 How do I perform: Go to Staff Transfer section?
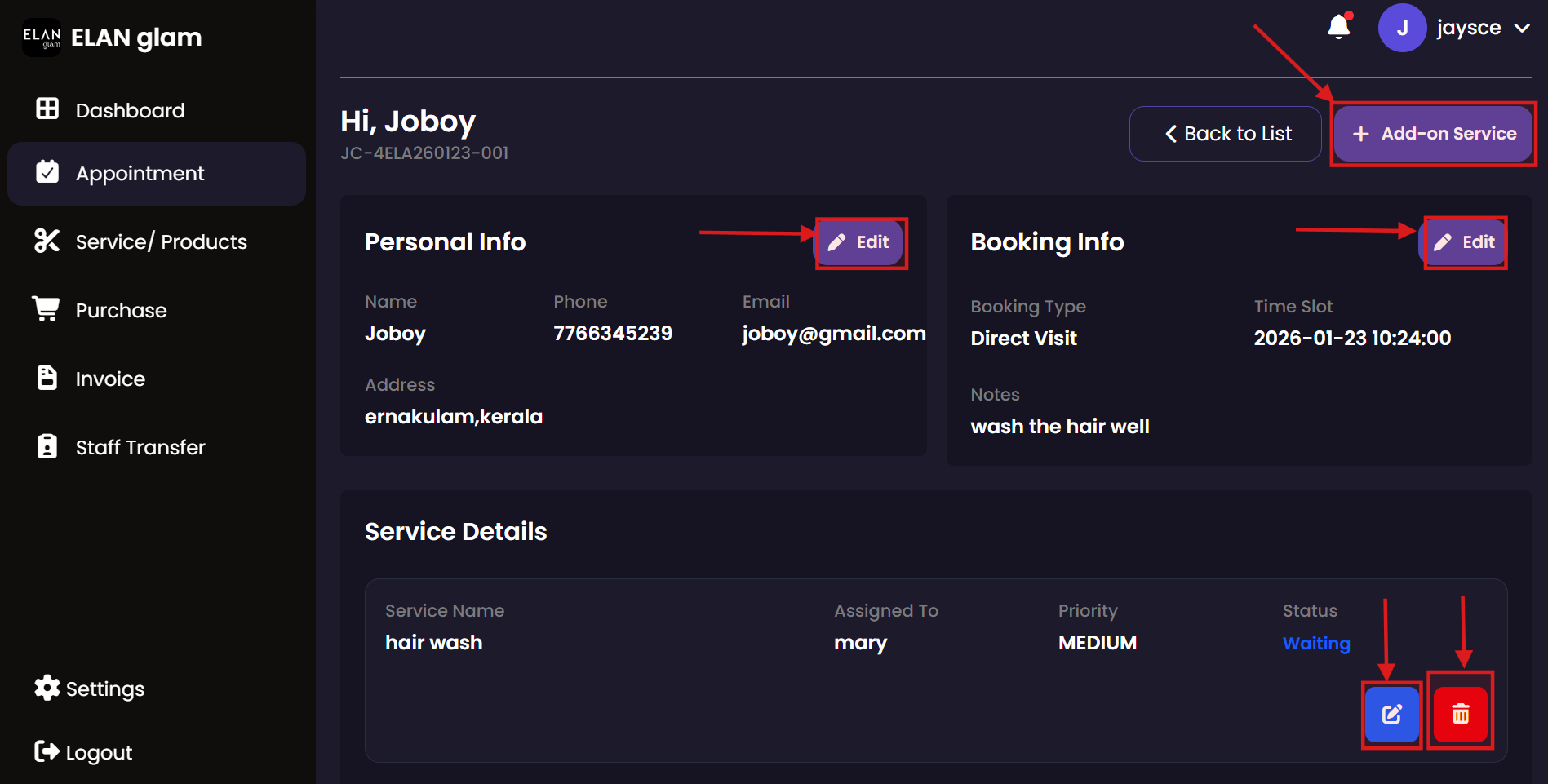pyautogui.click(x=140, y=447)
